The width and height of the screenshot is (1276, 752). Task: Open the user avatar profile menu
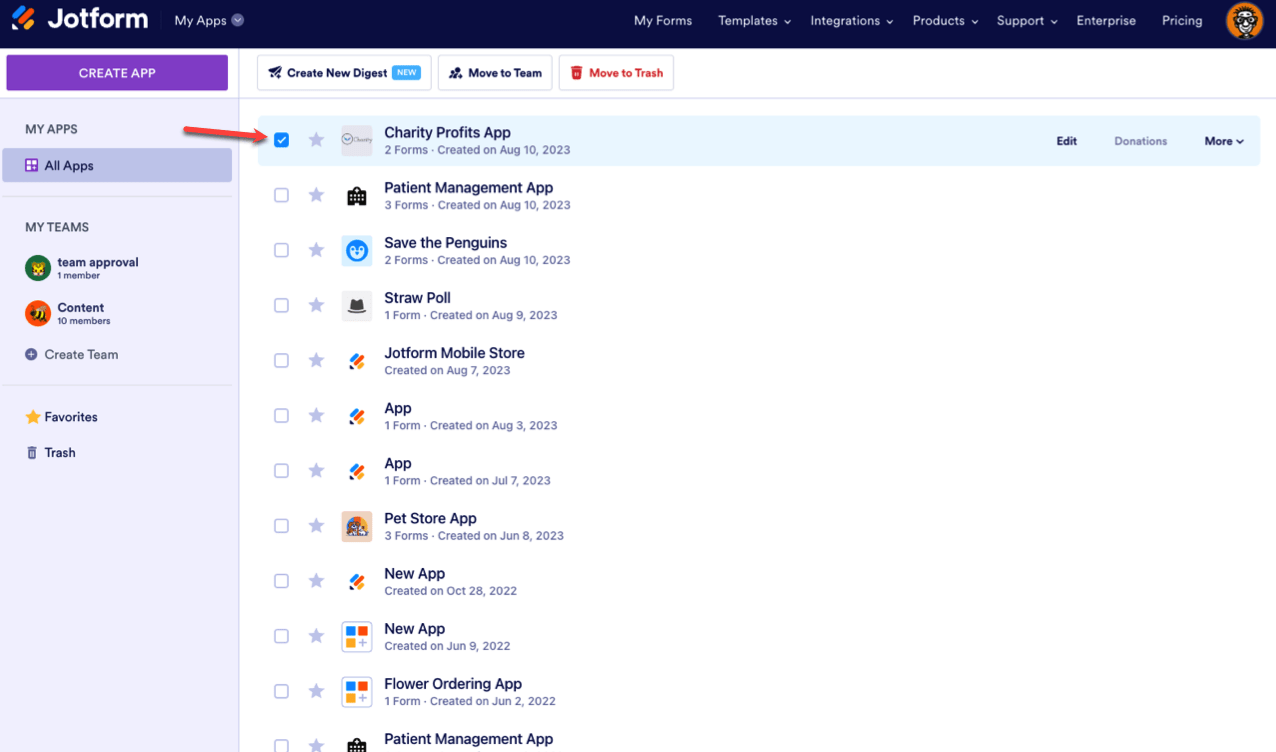point(1244,21)
